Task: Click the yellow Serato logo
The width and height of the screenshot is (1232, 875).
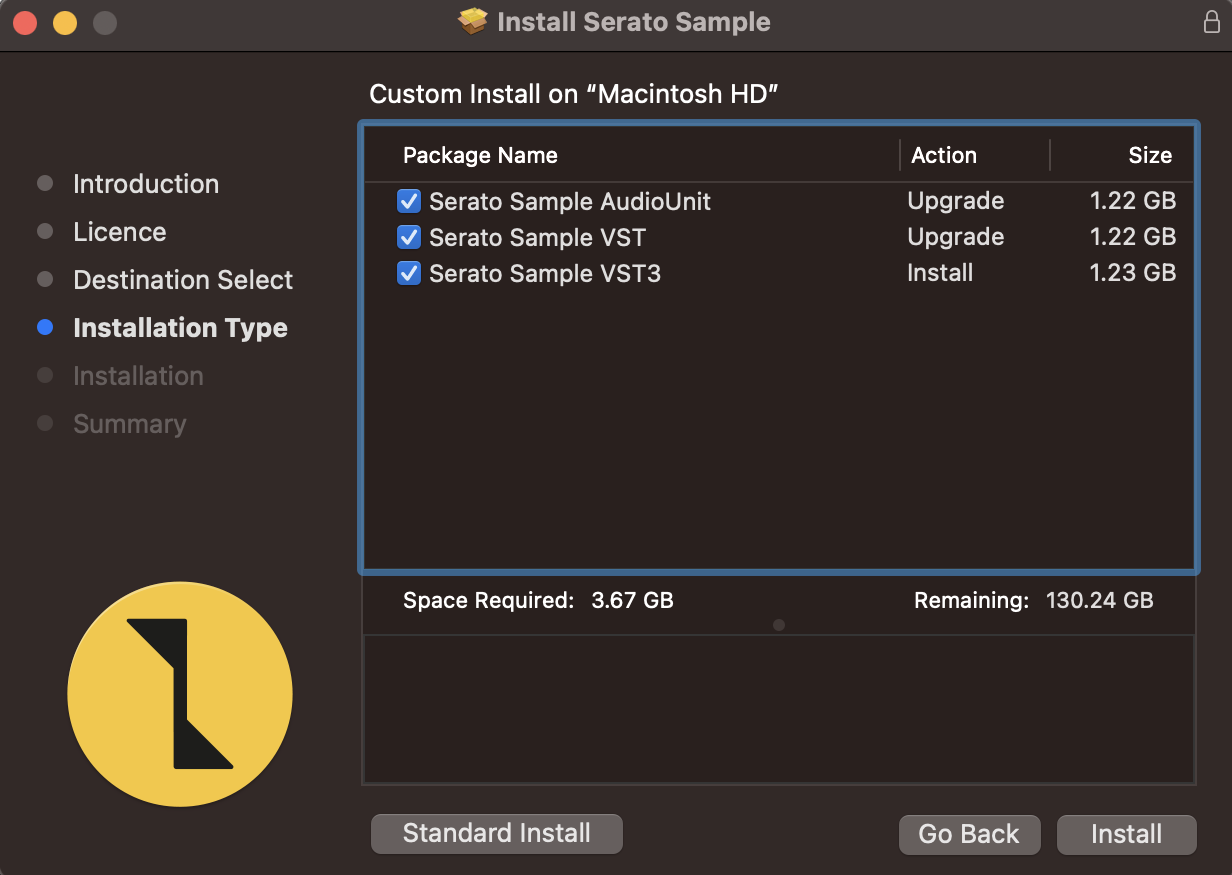Action: coord(180,694)
